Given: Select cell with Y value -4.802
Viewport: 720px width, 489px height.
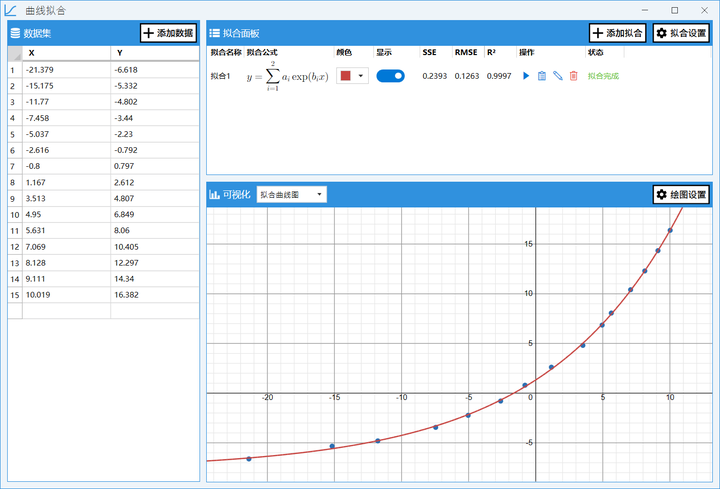Looking at the screenshot, I should click(155, 102).
